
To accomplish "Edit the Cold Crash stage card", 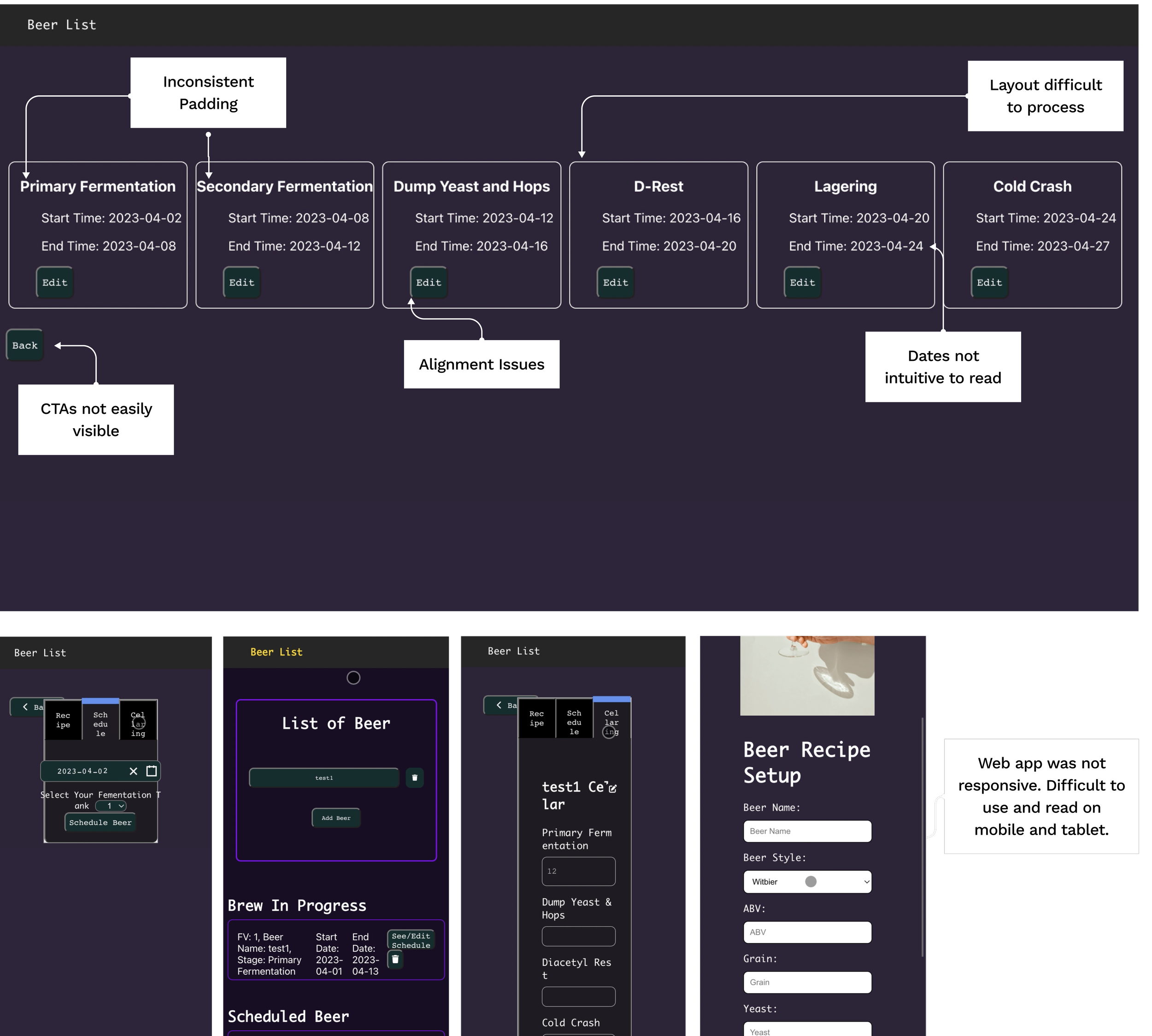I will click(989, 283).
